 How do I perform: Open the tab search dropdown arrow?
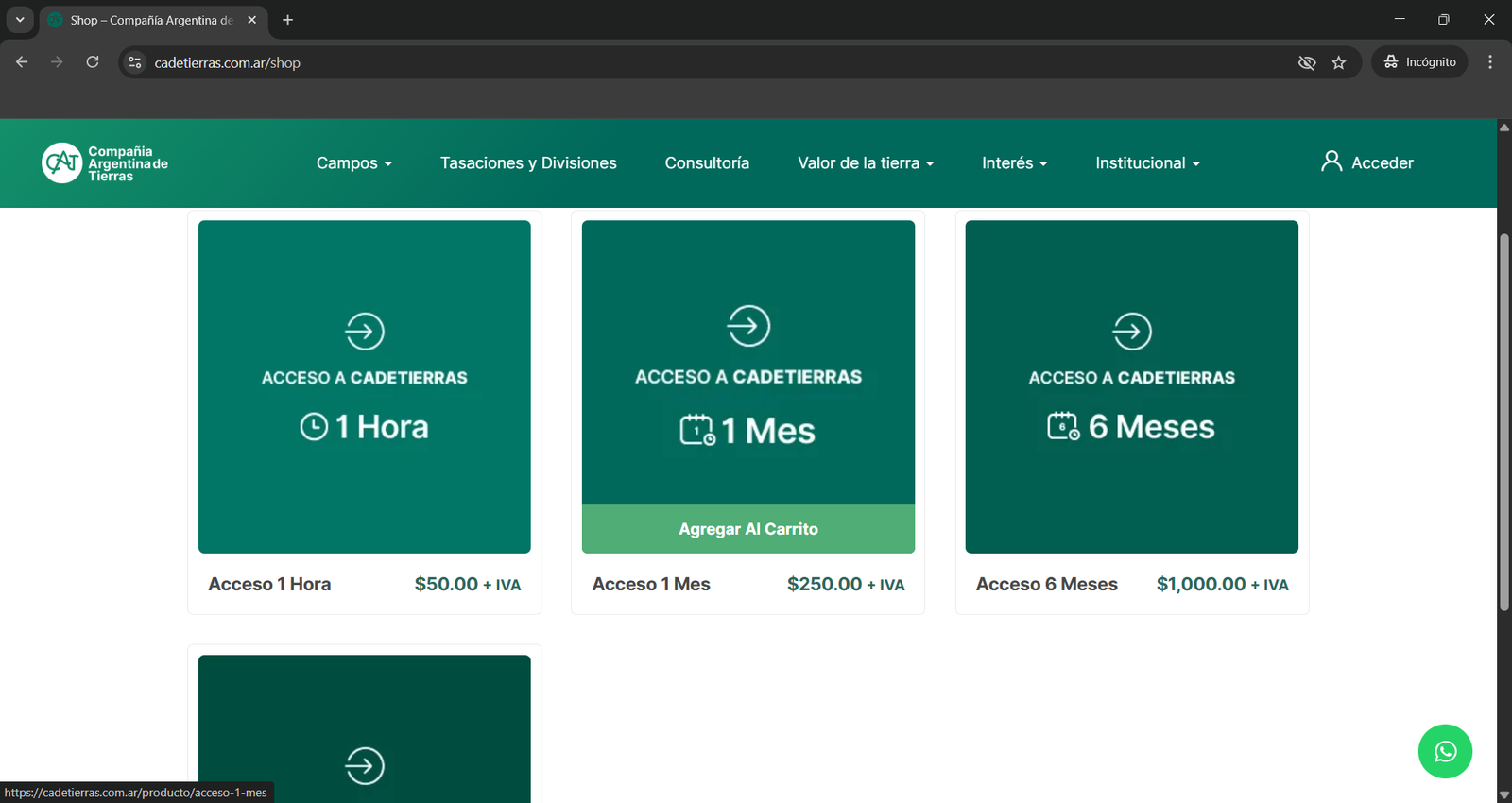pos(20,20)
